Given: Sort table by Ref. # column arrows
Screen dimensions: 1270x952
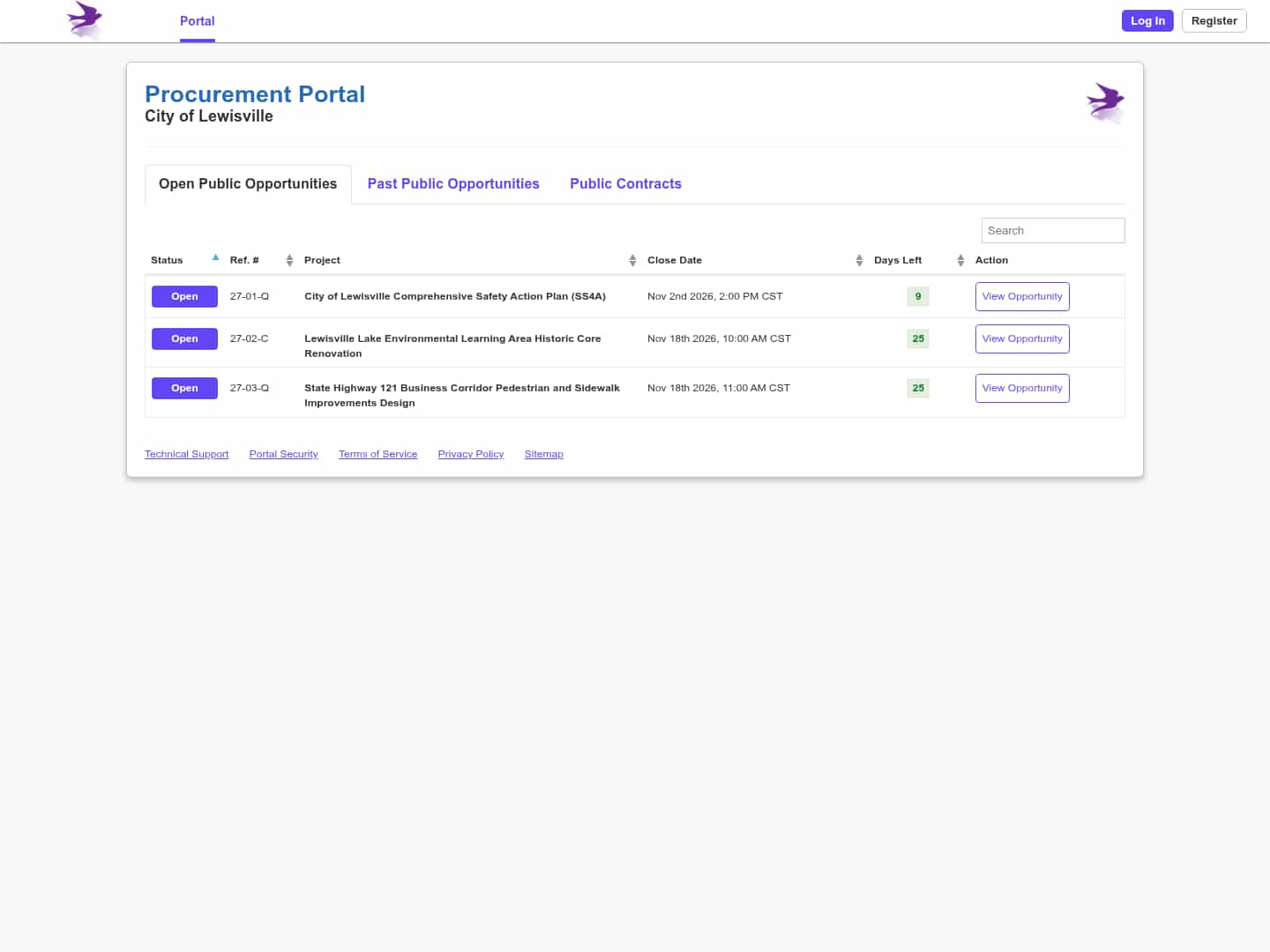Looking at the screenshot, I should click(x=289, y=260).
